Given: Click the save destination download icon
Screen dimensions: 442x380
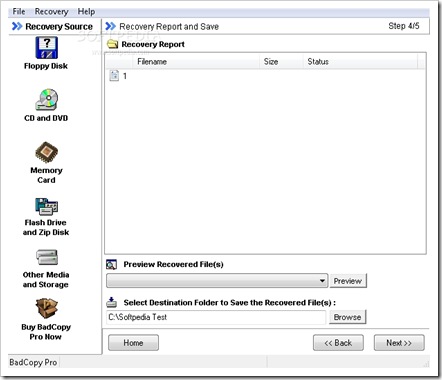Looking at the screenshot, I should point(111,302).
